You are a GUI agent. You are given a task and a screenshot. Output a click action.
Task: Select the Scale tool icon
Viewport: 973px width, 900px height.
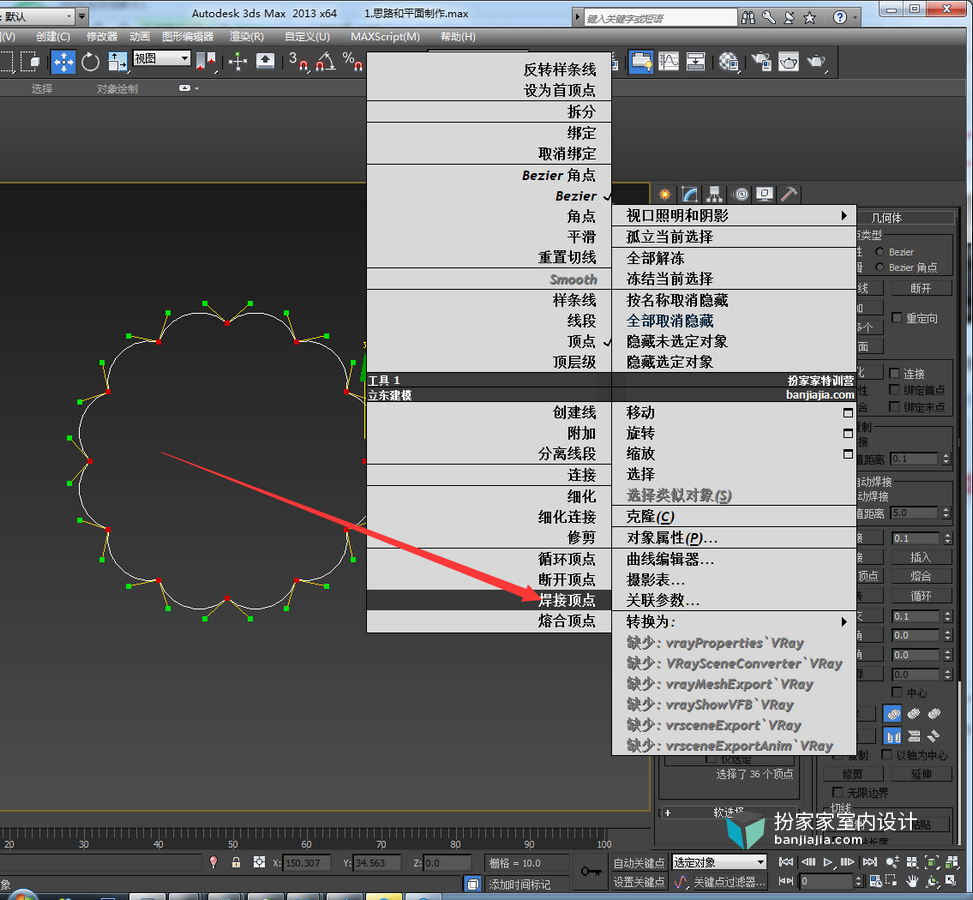point(117,61)
